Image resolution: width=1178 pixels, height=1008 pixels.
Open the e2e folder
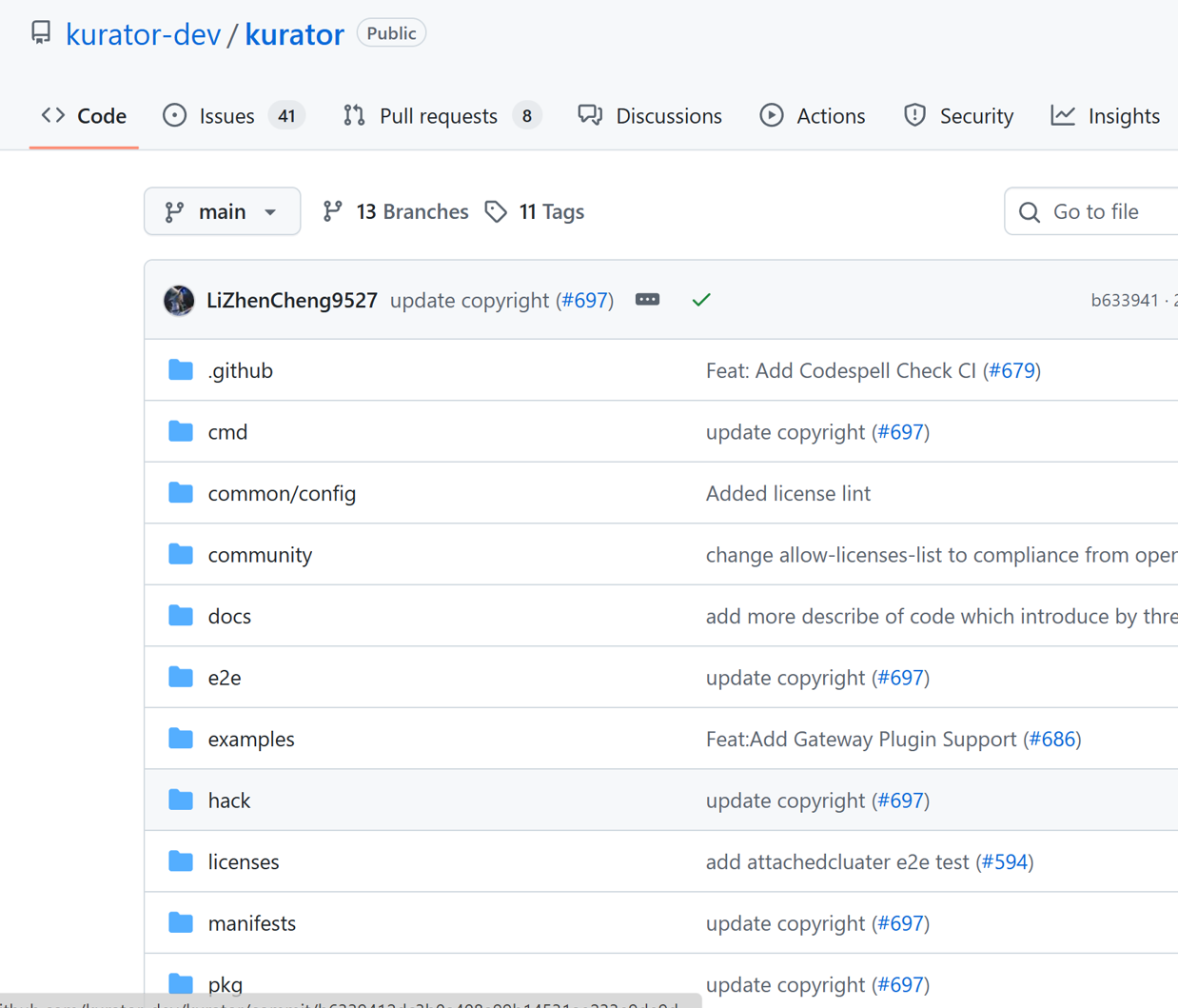pyautogui.click(x=225, y=678)
